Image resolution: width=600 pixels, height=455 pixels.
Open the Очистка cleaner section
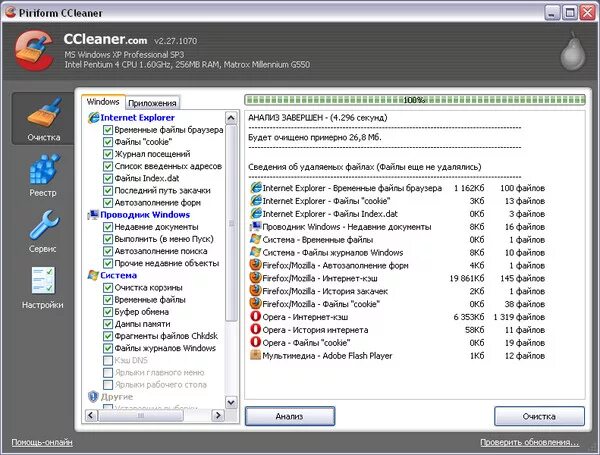(x=43, y=118)
